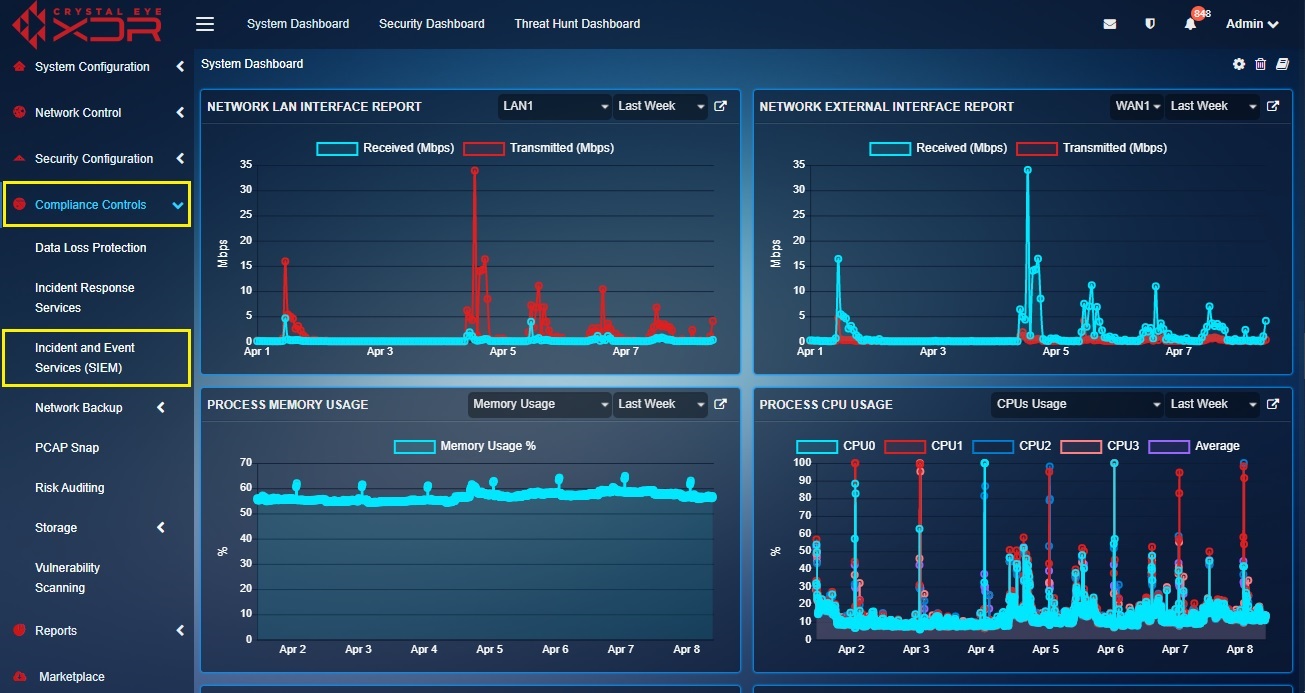
Task: Expand the Network Control chevron
Action: tap(180, 113)
